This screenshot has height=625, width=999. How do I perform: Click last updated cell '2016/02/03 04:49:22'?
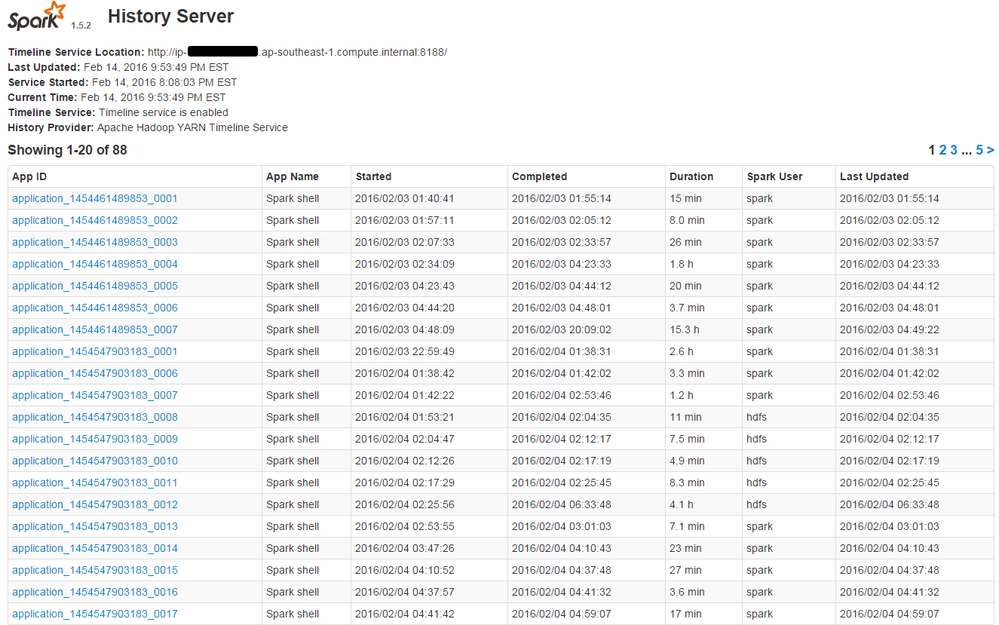[889, 329]
